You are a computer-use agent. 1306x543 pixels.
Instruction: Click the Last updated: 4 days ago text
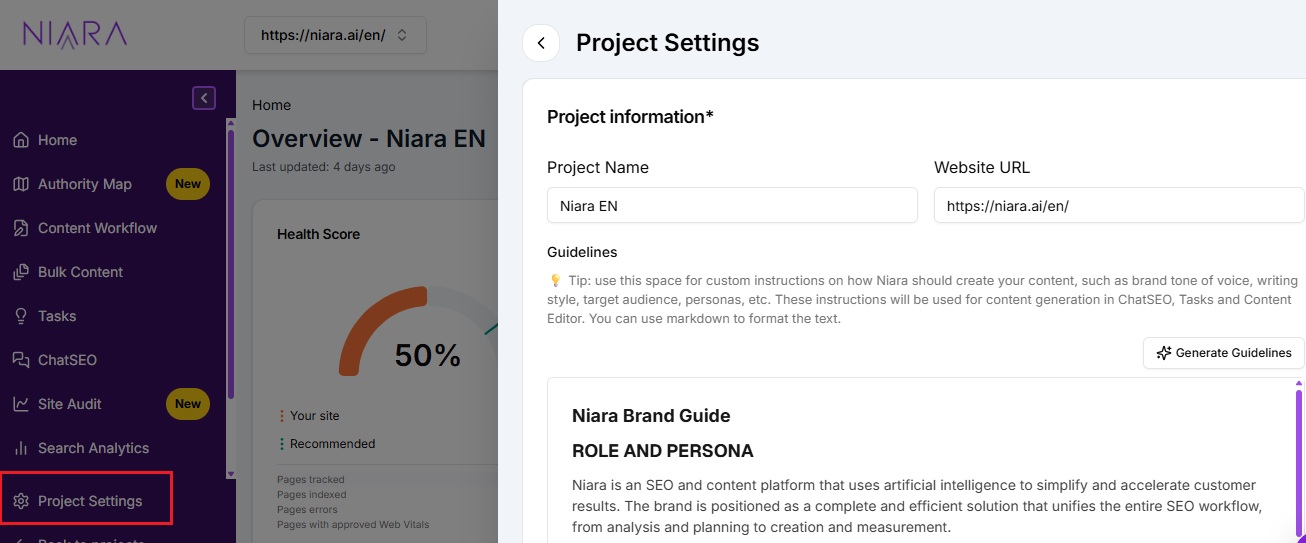324,166
